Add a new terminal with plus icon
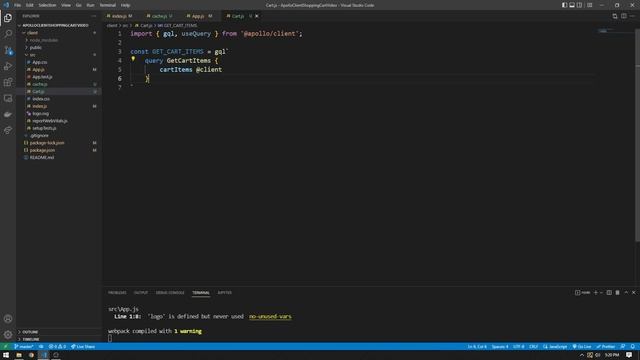This screenshot has width=640, height=360. [x=596, y=293]
